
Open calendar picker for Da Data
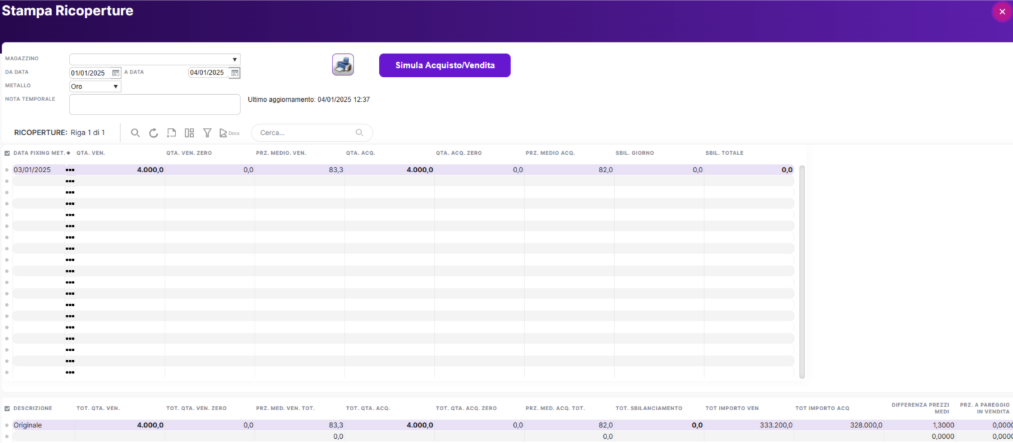click(116, 73)
